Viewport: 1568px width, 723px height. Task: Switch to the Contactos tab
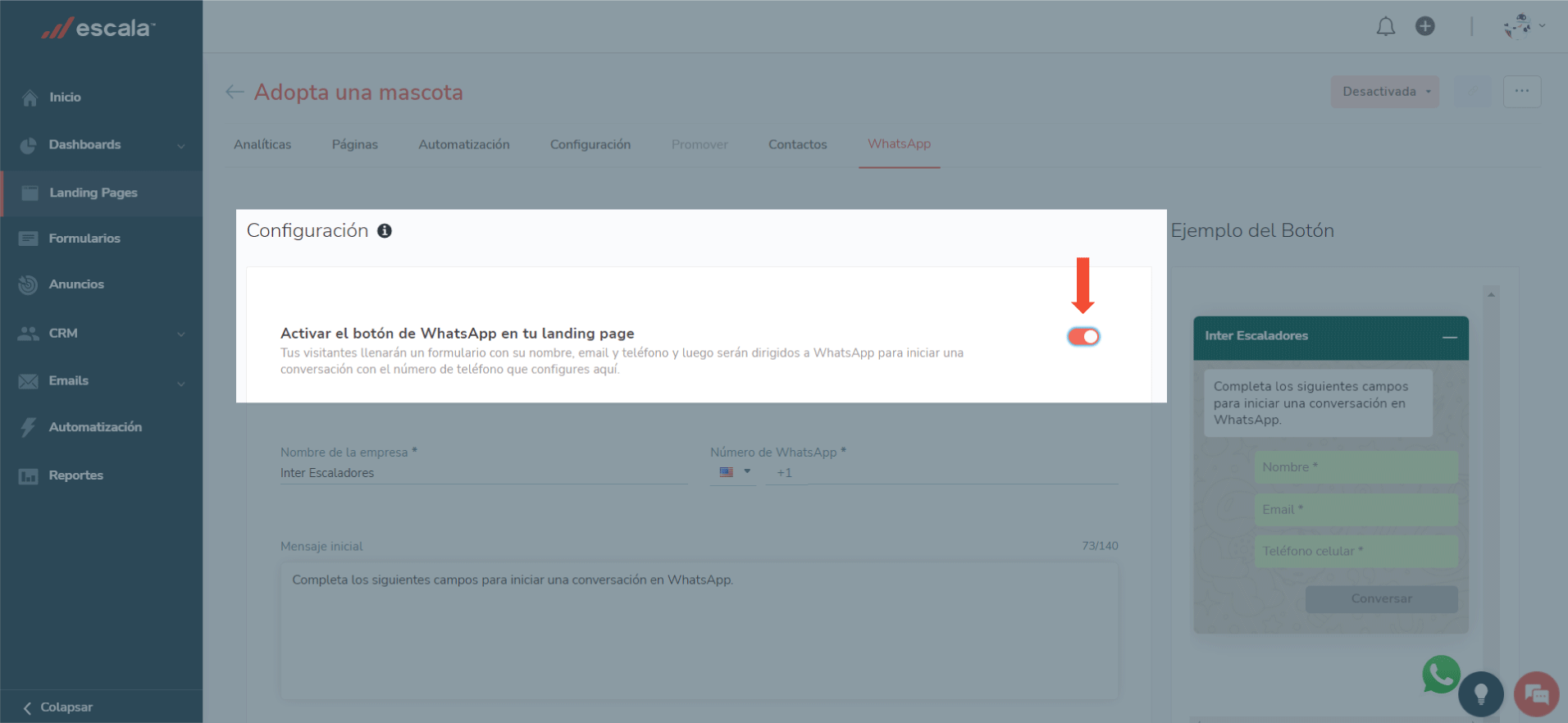click(x=798, y=144)
